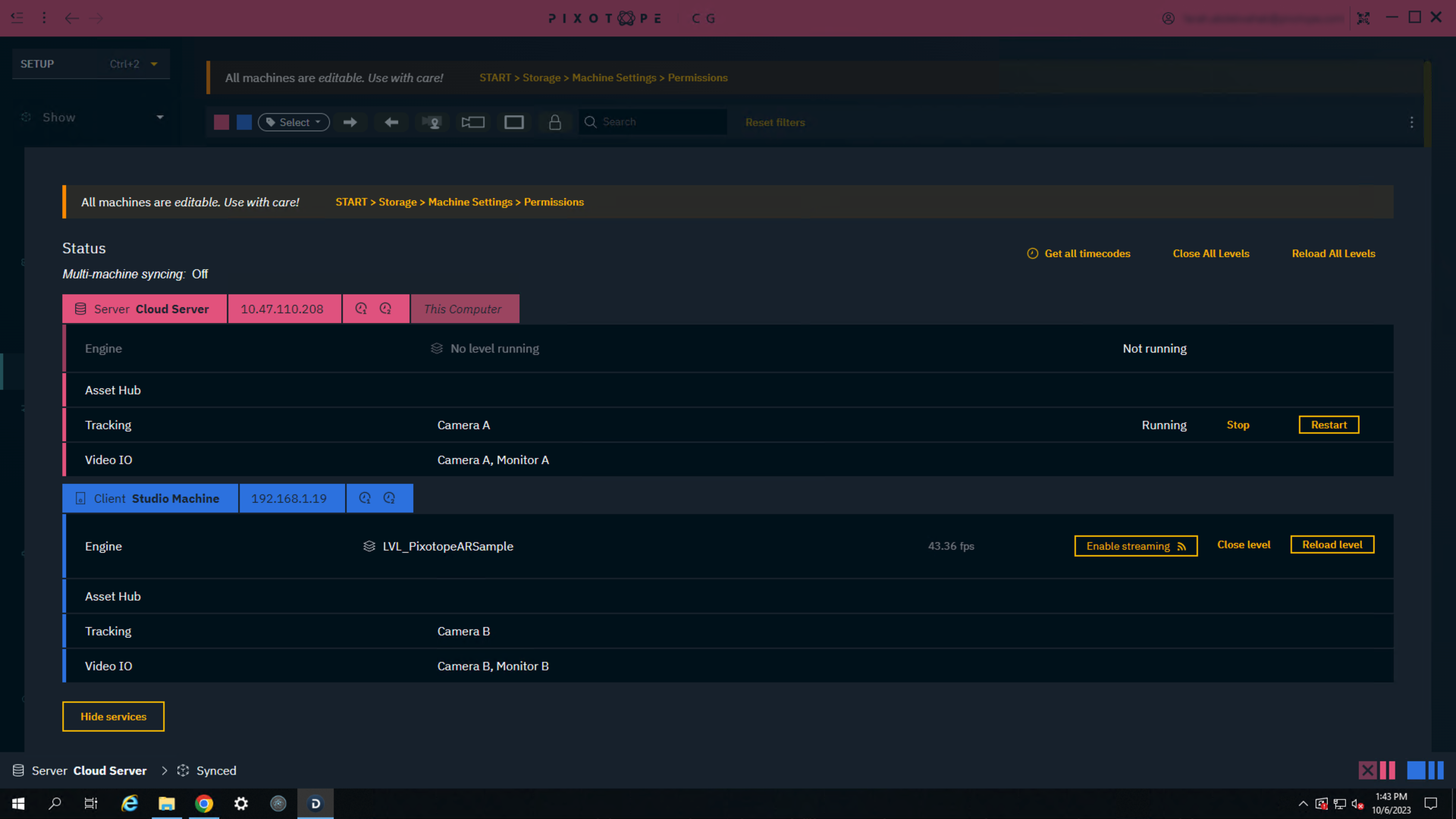Click first timecode clock icon on Cloud Server
Image resolution: width=1456 pixels, height=819 pixels.
click(x=361, y=309)
